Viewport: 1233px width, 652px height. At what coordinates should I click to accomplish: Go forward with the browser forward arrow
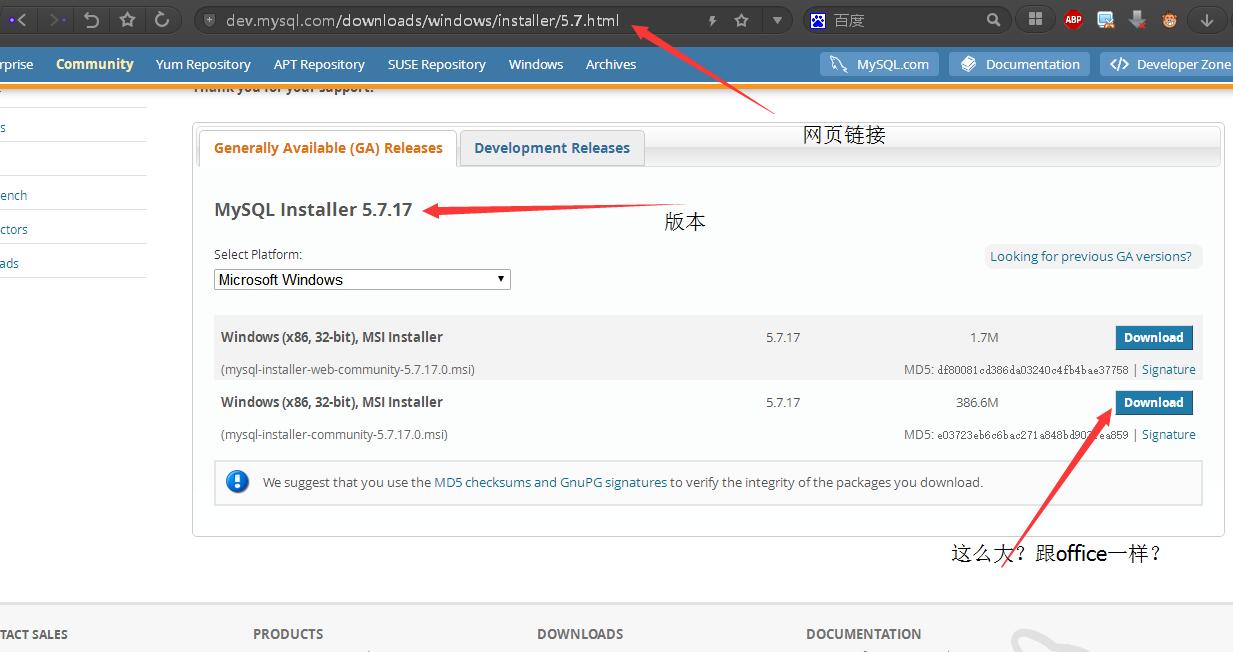tap(57, 20)
